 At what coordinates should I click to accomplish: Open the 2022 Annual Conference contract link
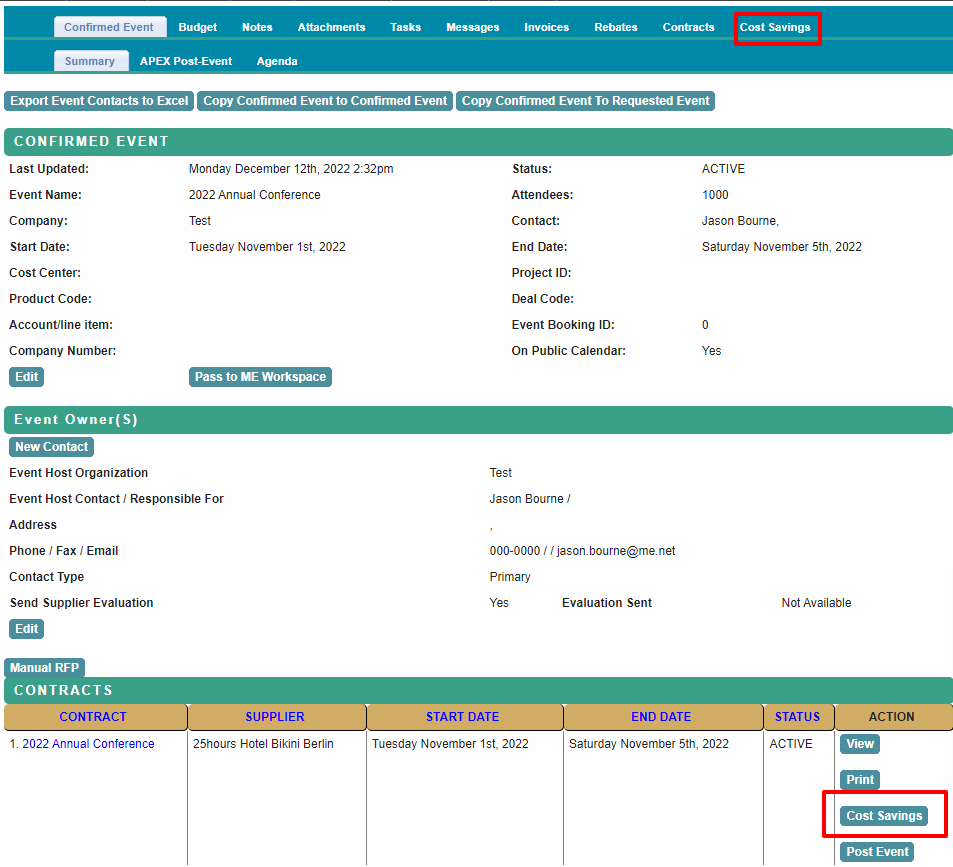[88, 744]
